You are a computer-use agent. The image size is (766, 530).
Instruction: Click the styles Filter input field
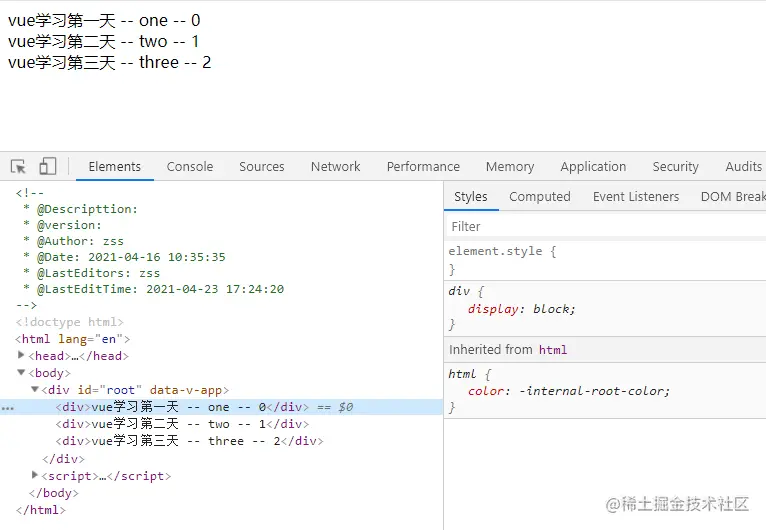click(x=600, y=227)
